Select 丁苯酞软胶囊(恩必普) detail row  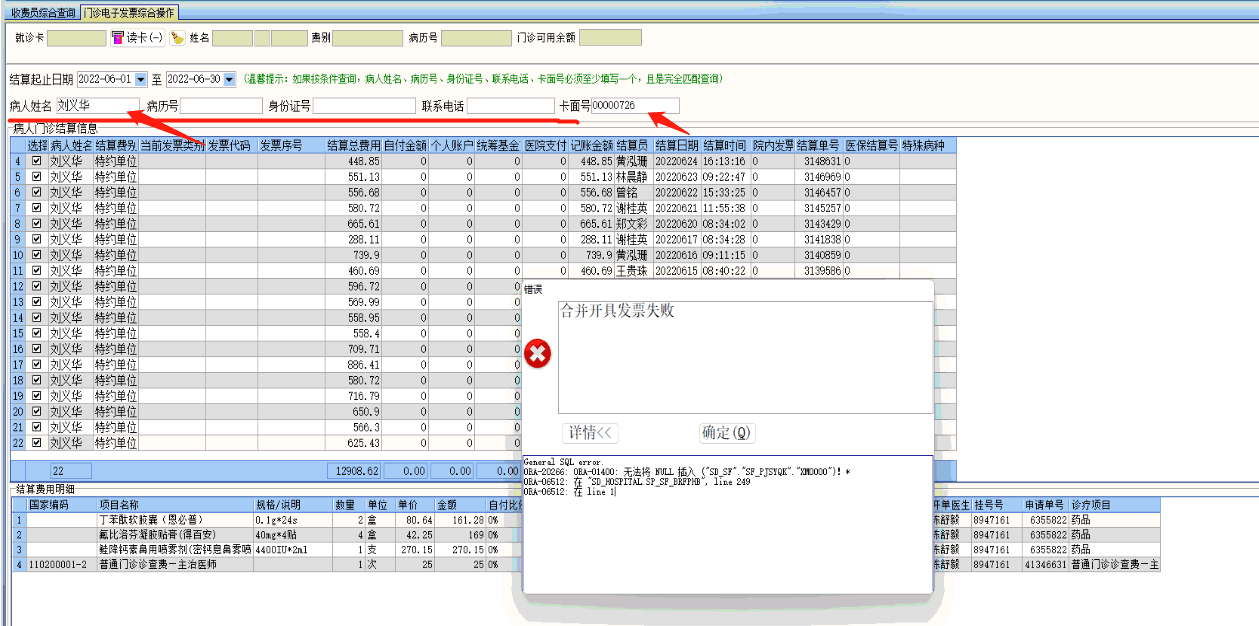[174, 520]
